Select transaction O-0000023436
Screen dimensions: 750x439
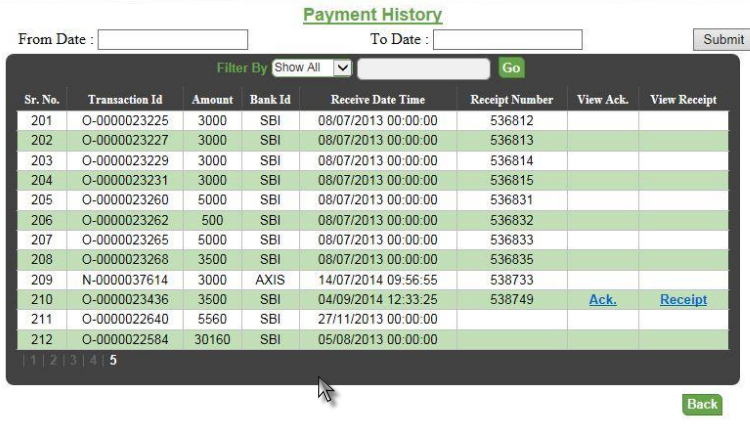pos(125,299)
